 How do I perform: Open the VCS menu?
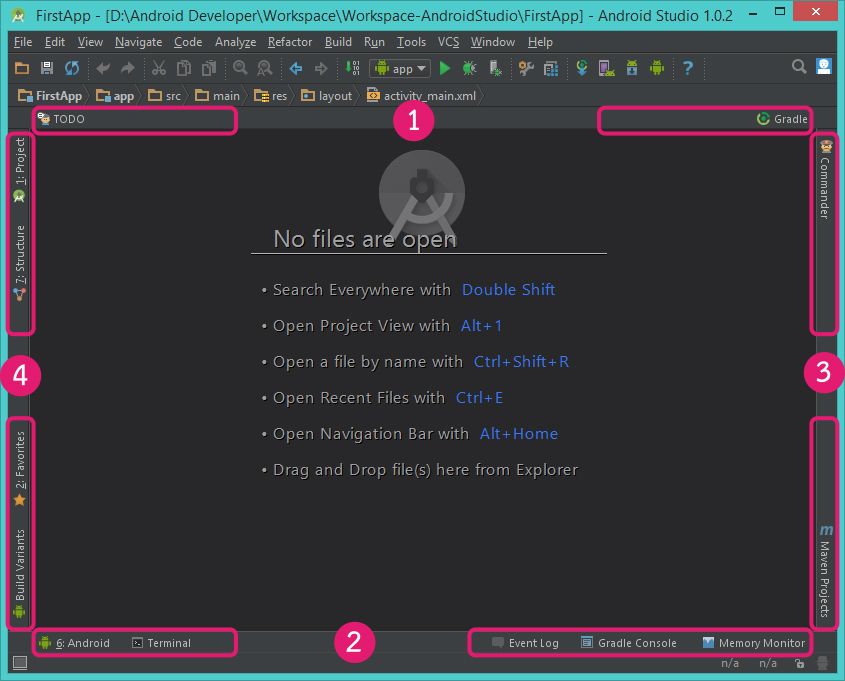tap(448, 42)
